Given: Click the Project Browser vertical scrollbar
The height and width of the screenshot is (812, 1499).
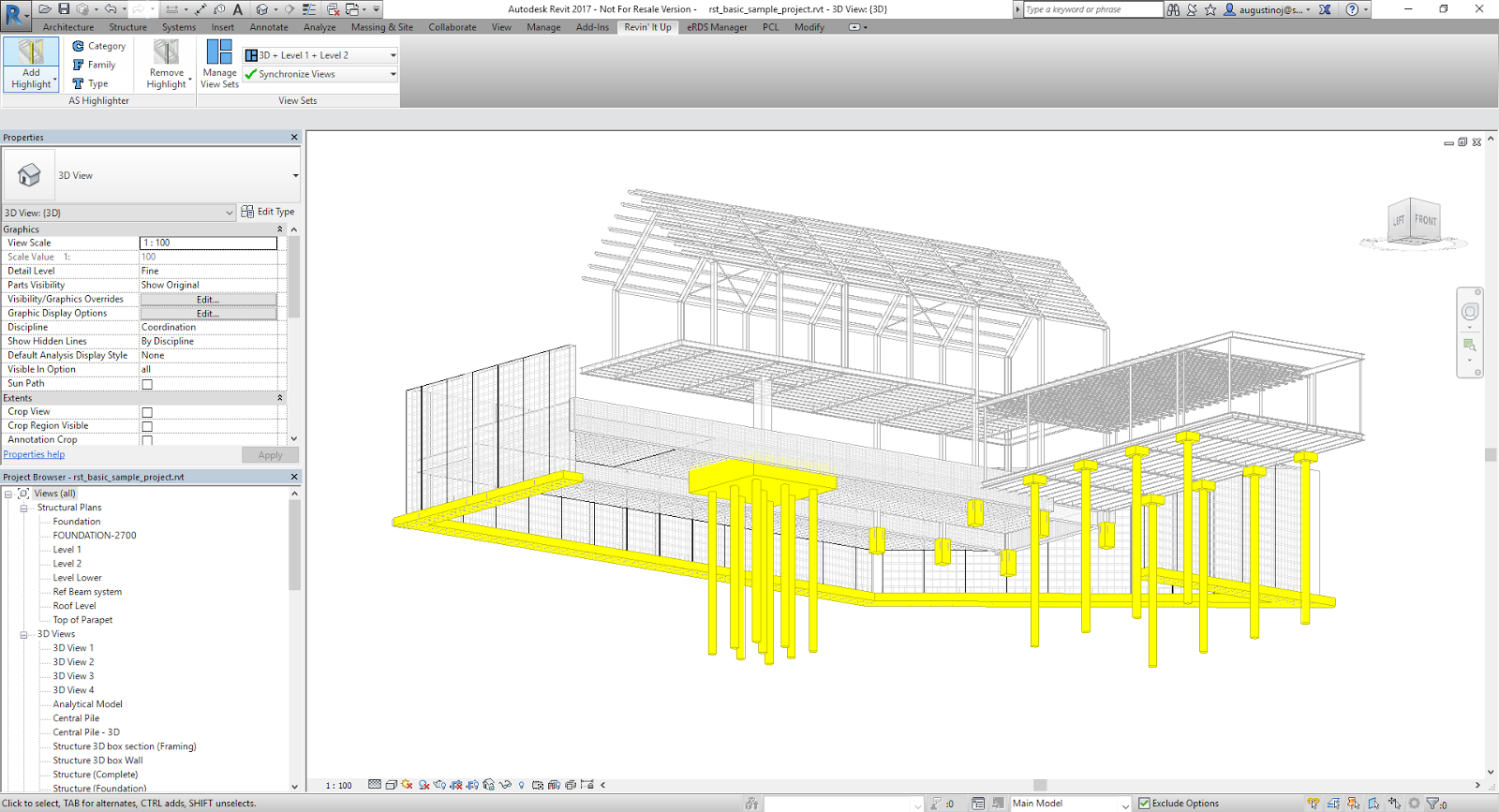Looking at the screenshot, I should [x=294, y=547].
